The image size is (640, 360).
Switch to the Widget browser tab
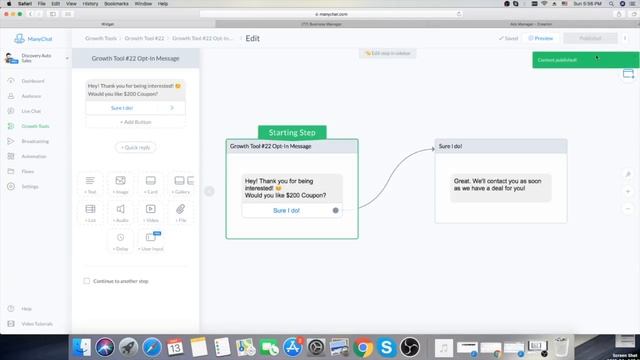(108, 24)
